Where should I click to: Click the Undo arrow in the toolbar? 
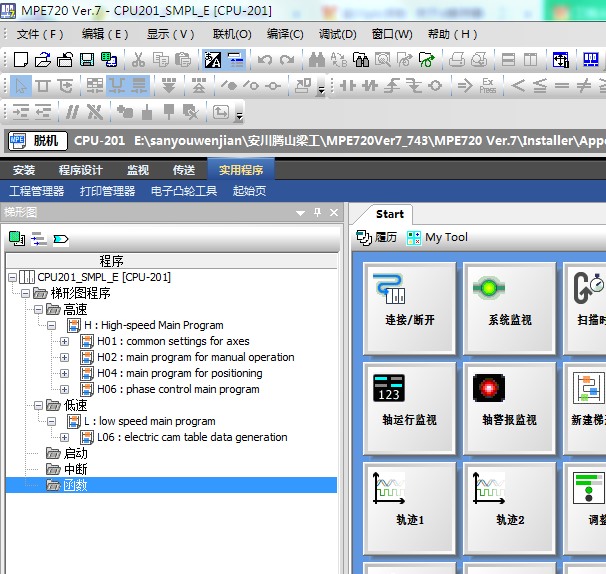[265, 60]
